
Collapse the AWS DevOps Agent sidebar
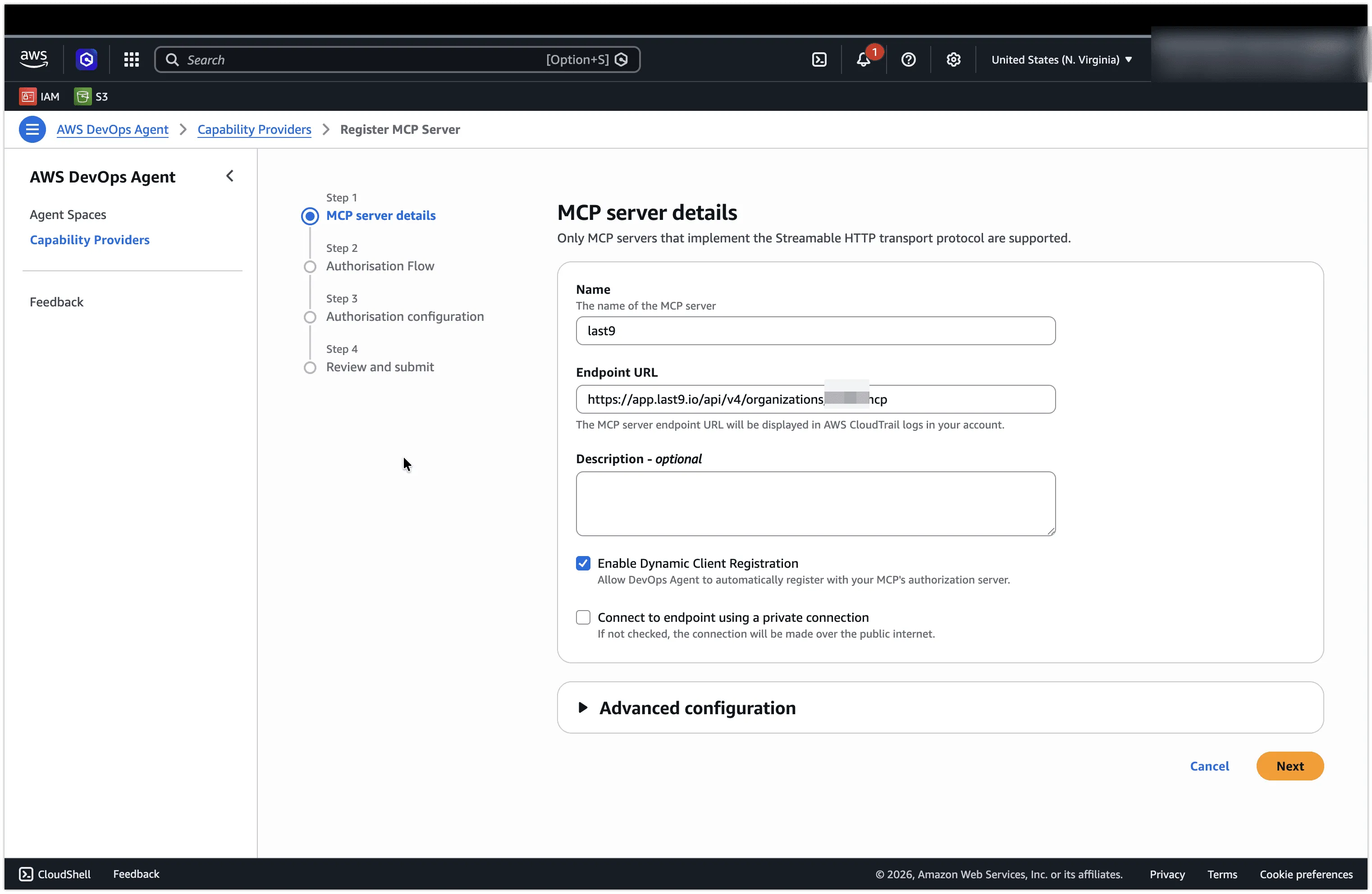[x=230, y=176]
